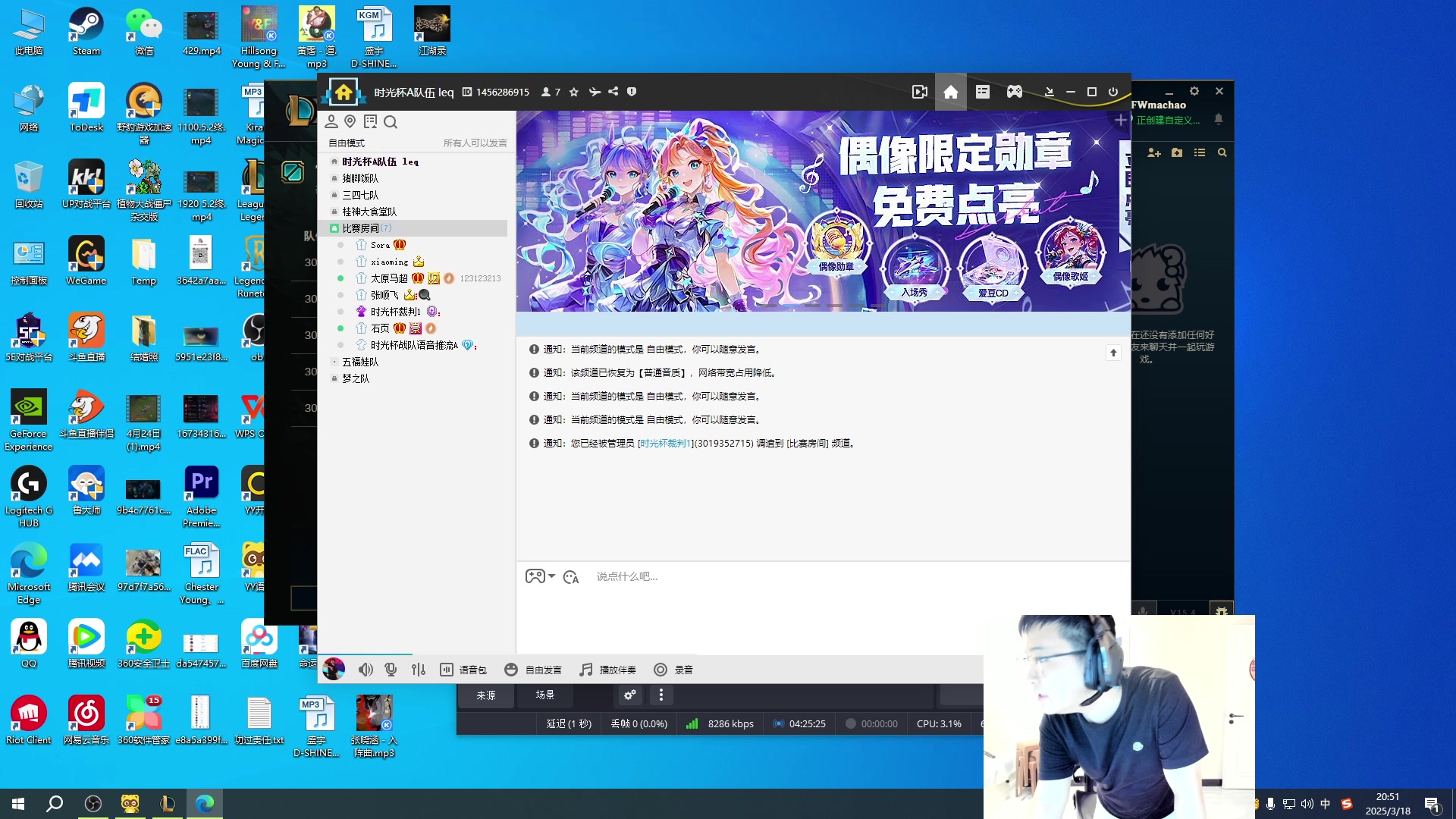
Task: Click the plus icon on banner corner
Action: tap(1121, 120)
